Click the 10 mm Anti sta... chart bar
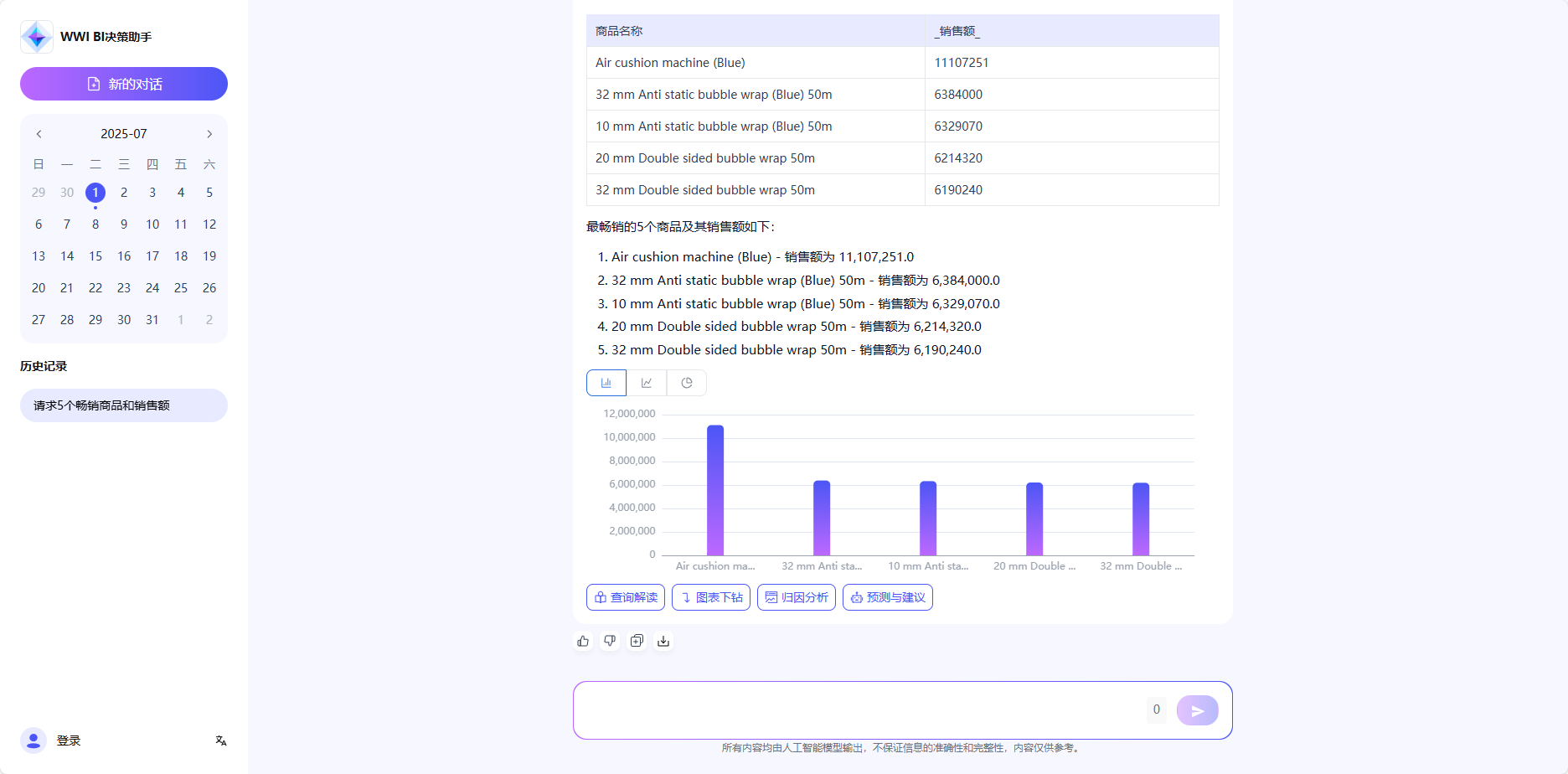1568x774 pixels. coord(928,519)
